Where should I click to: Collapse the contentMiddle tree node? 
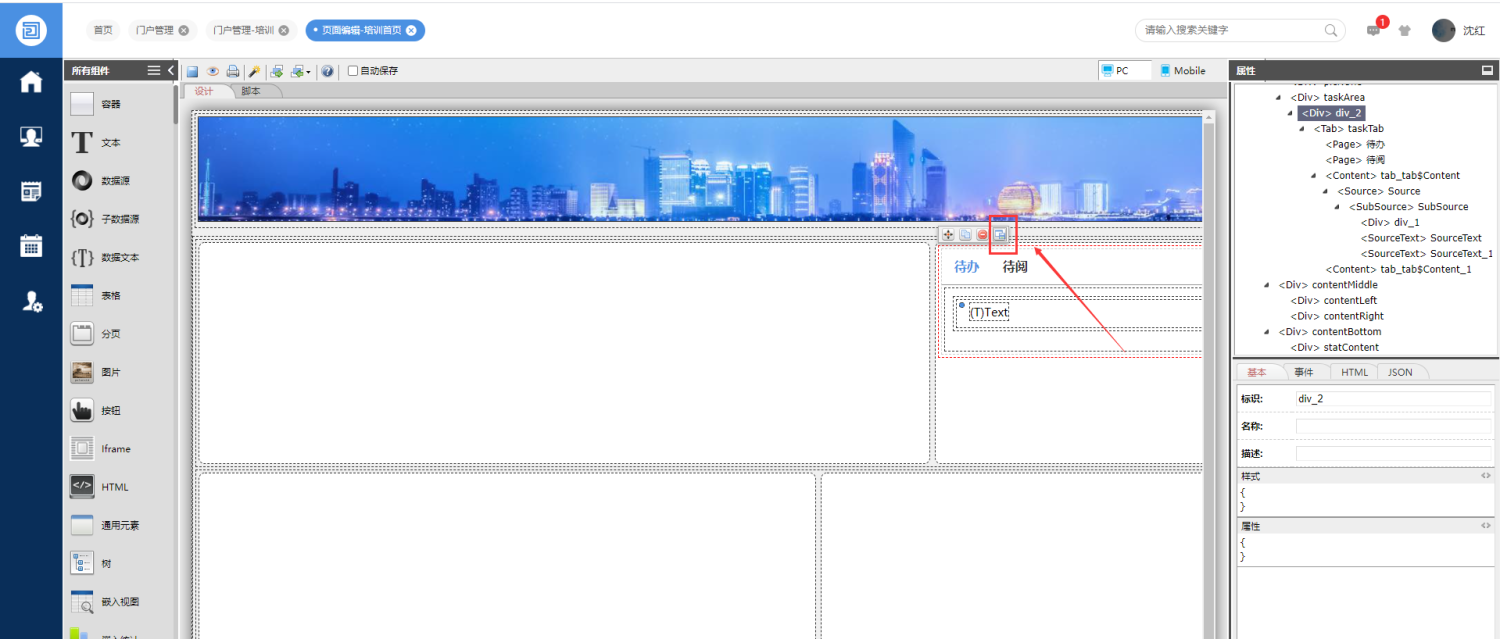1267,285
